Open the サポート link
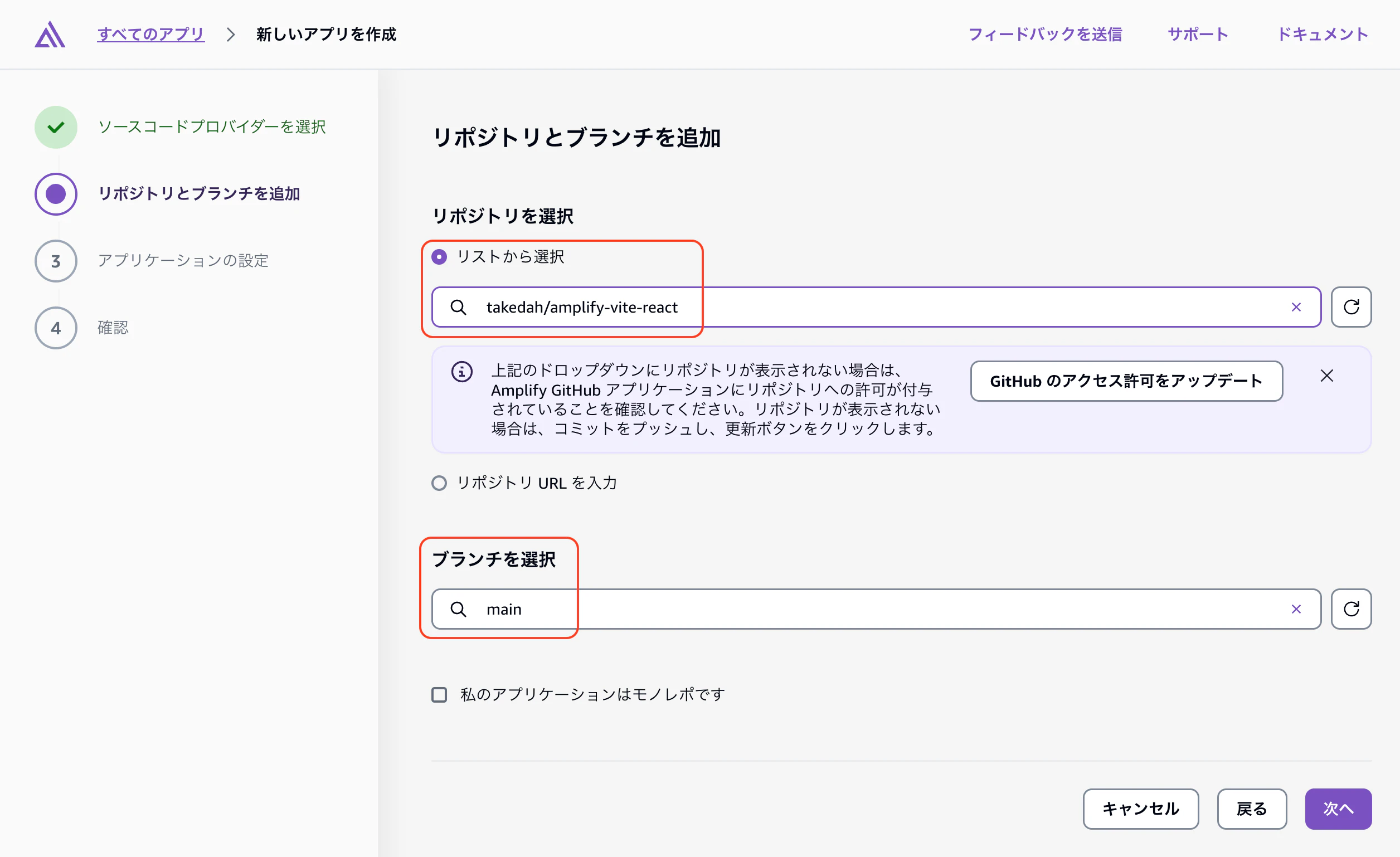This screenshot has height=857, width=1400. pyautogui.click(x=1198, y=34)
